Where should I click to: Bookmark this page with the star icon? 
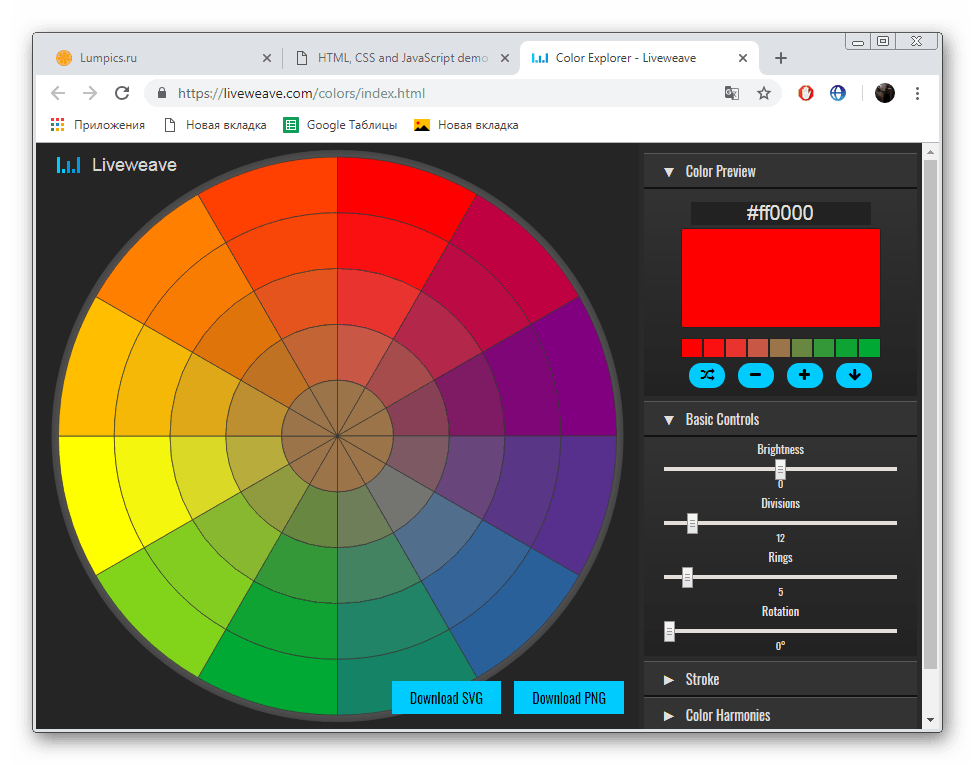pos(764,93)
